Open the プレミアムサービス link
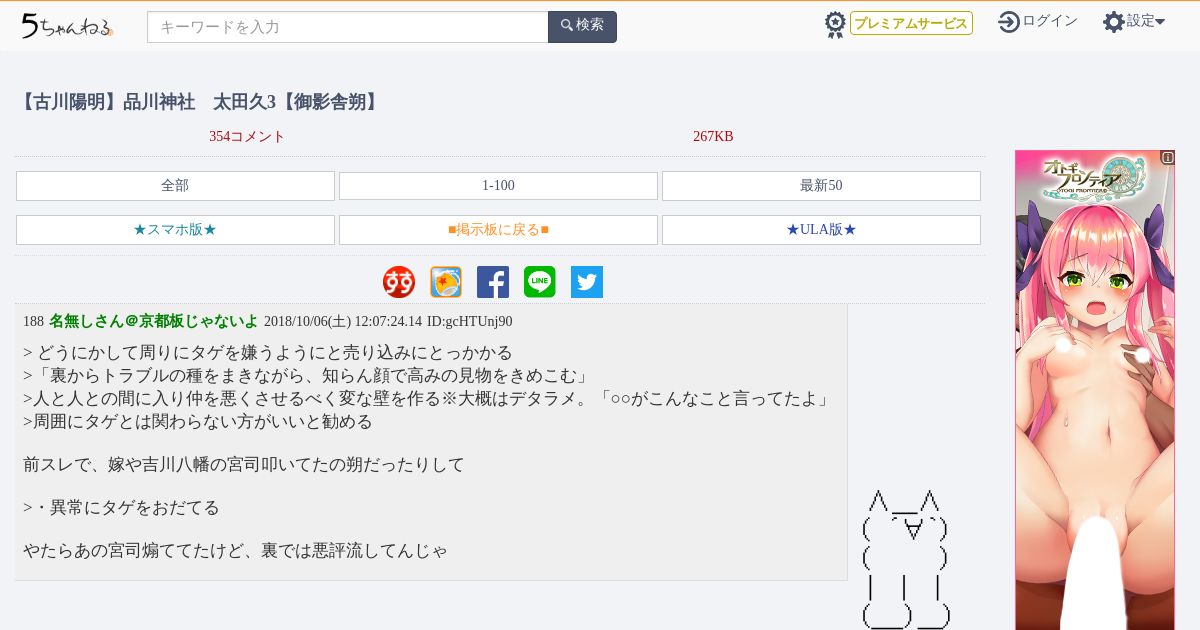Viewport: 1200px width, 630px height. point(911,23)
